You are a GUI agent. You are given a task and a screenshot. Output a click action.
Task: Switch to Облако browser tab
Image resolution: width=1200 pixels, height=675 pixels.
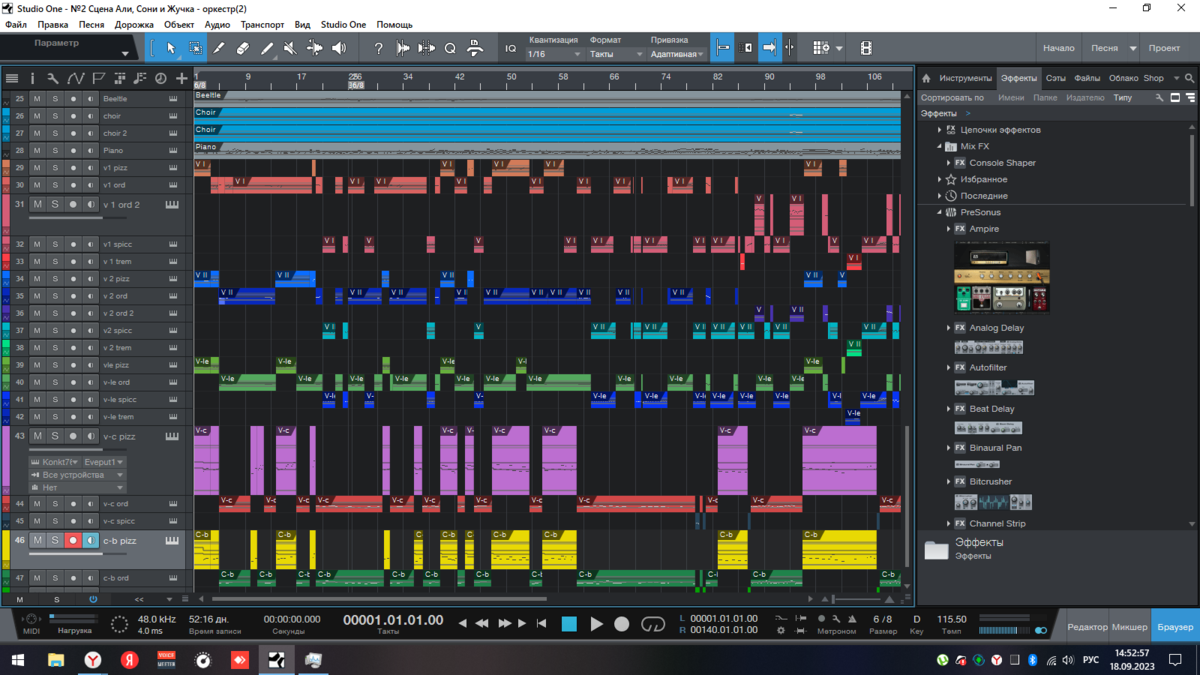click(x=1123, y=78)
